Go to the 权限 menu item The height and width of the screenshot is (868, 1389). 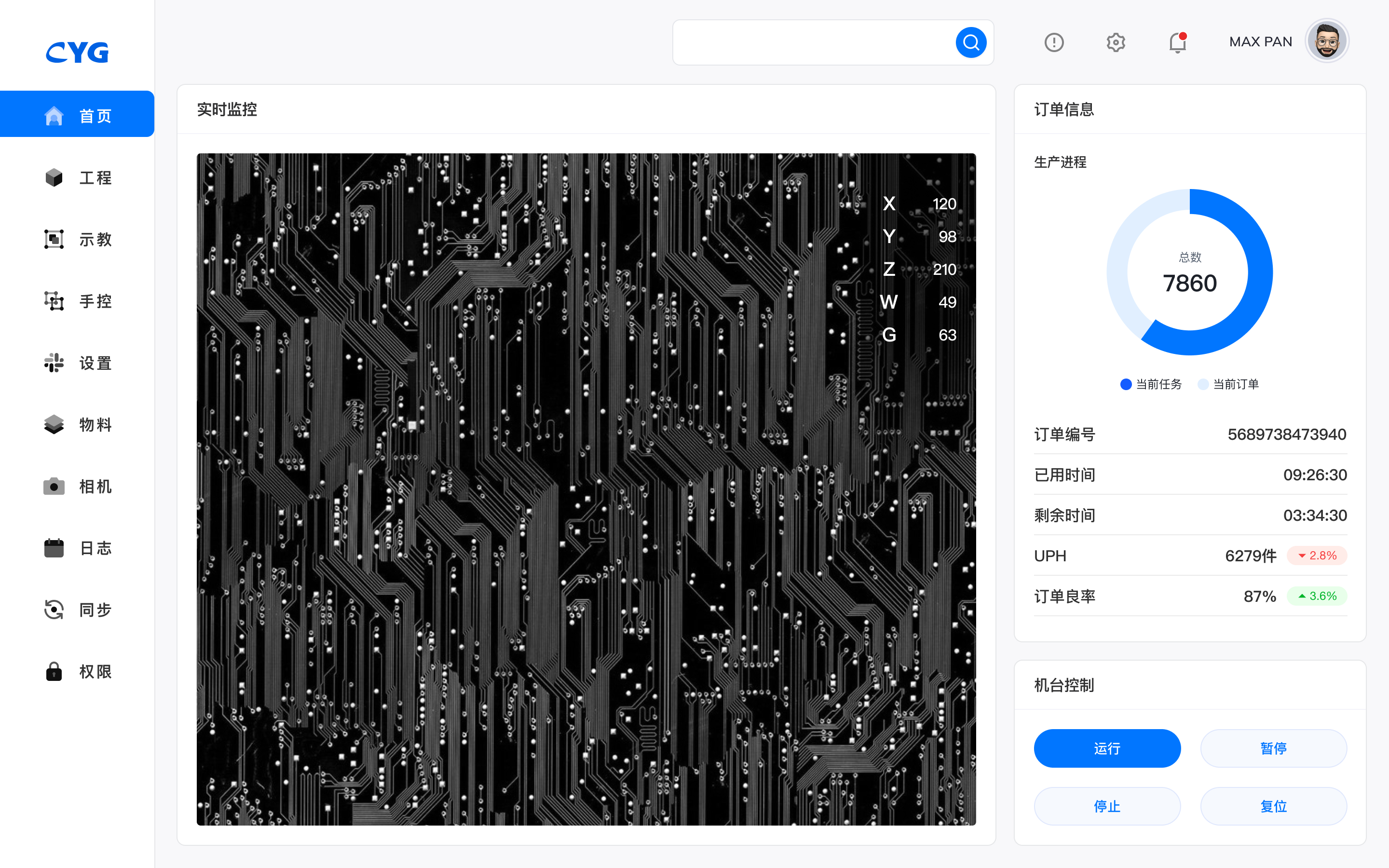click(77, 671)
